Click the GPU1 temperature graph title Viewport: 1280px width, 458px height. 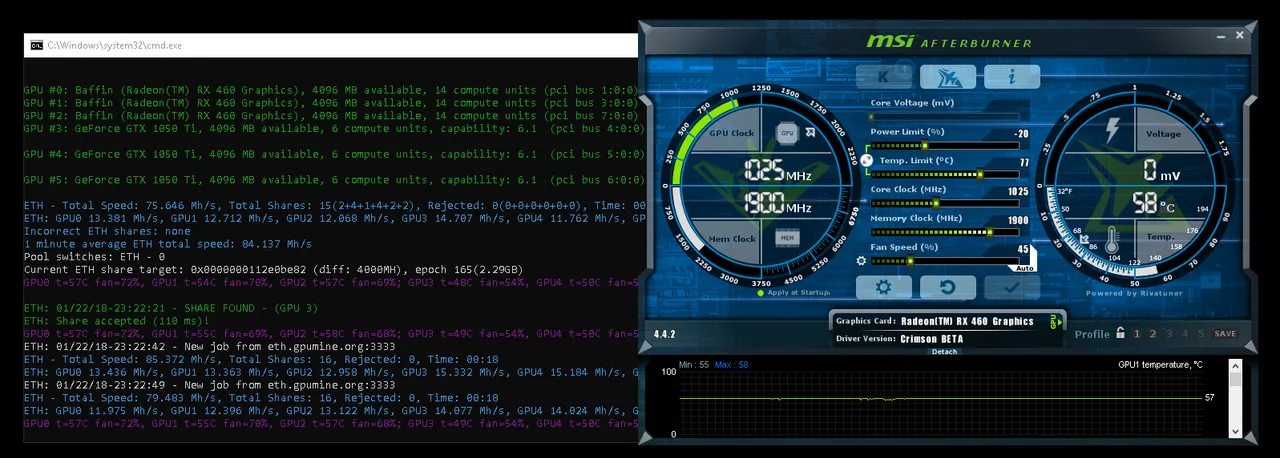1160,365
